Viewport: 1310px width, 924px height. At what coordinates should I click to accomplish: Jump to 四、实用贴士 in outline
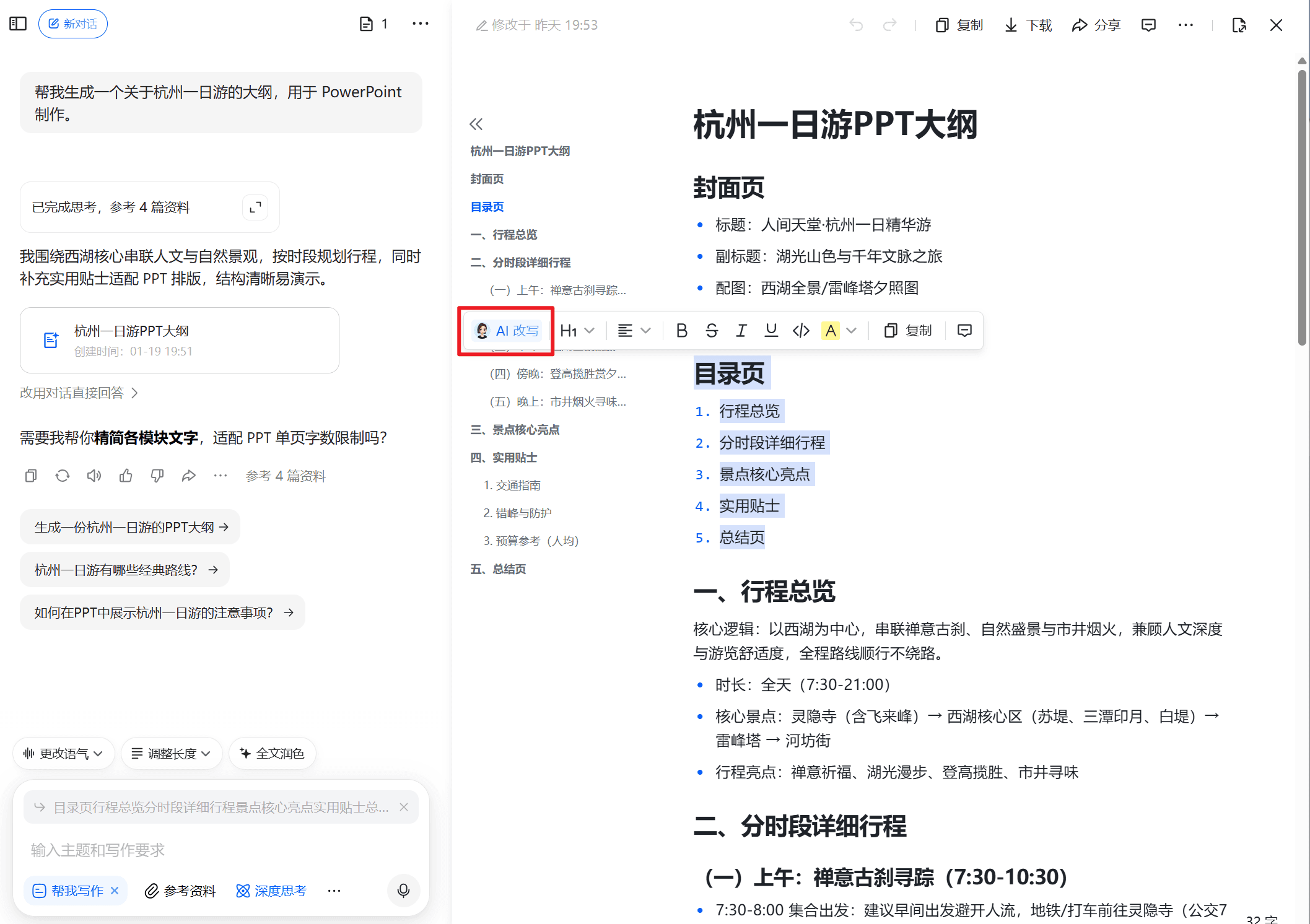tap(504, 458)
